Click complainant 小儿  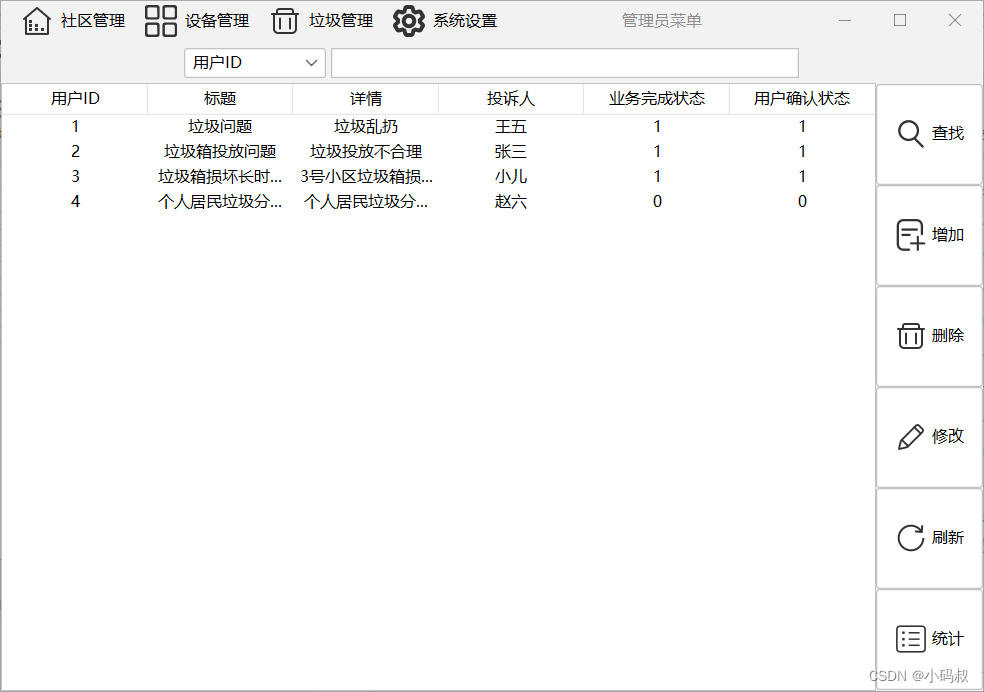point(510,177)
